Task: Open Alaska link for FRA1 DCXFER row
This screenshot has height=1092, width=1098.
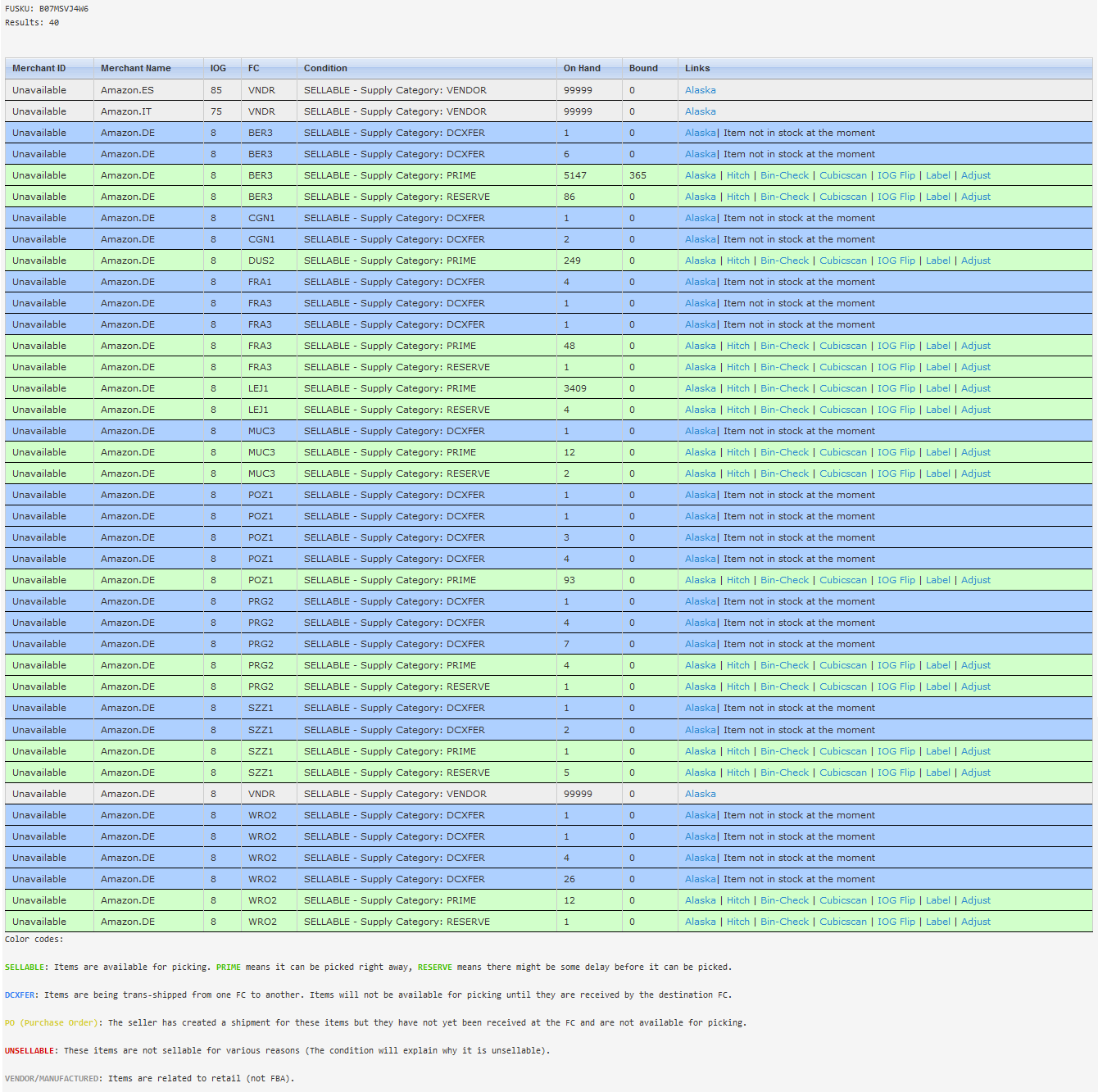Action: point(700,282)
